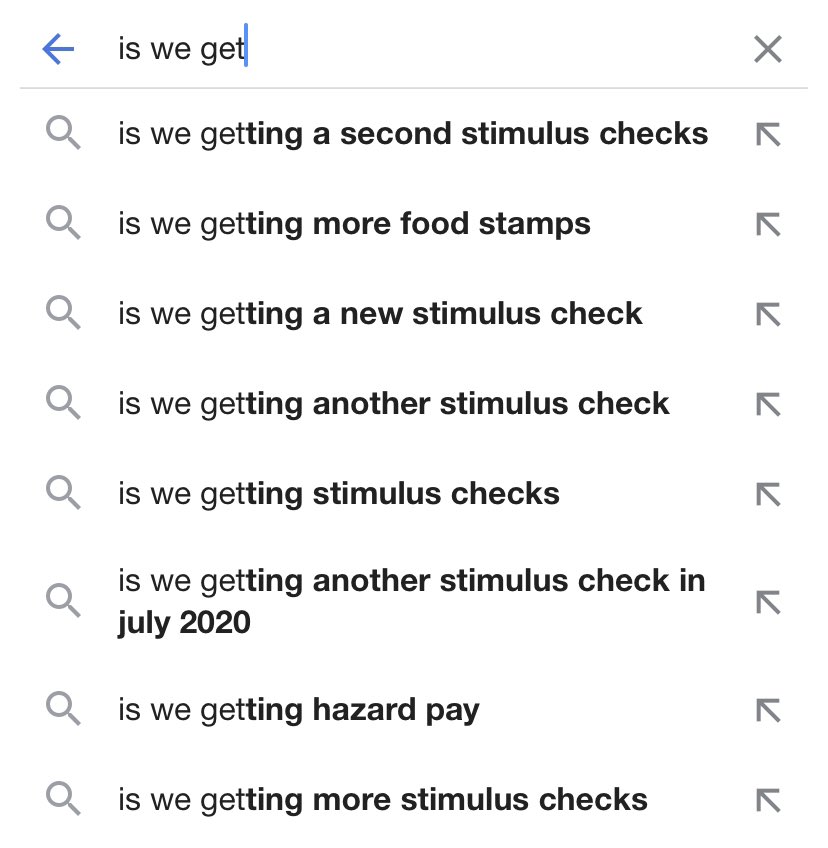
Task: Tap fill-in arrow beside 'hazard pay'
Action: pyautogui.click(x=767, y=710)
